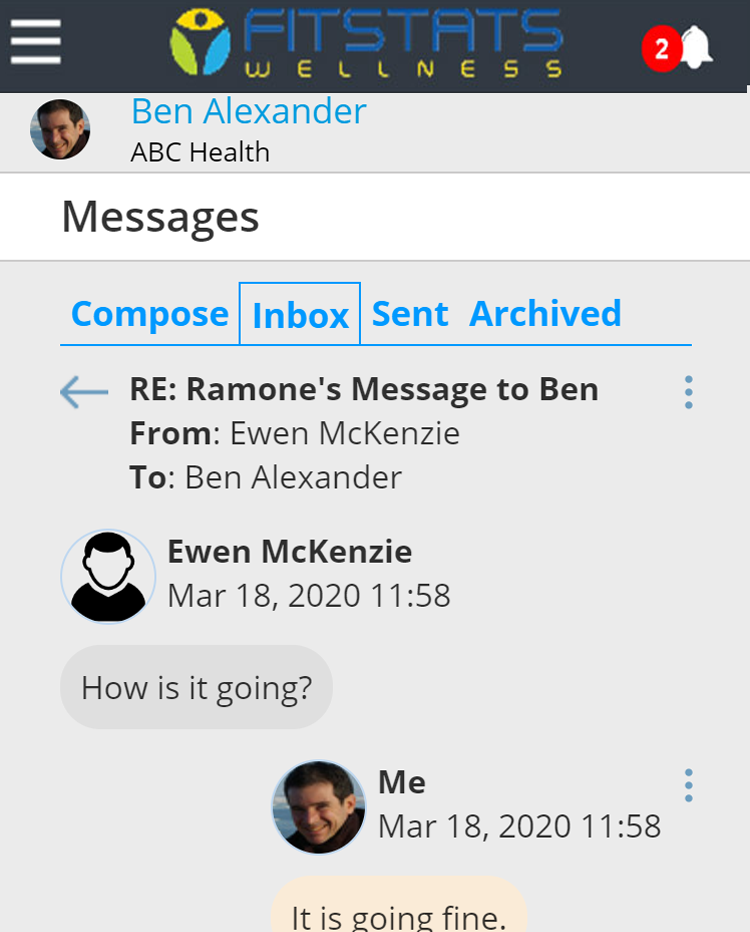This screenshot has height=932, width=750.
Task: Open the Sent tab
Action: [410, 314]
